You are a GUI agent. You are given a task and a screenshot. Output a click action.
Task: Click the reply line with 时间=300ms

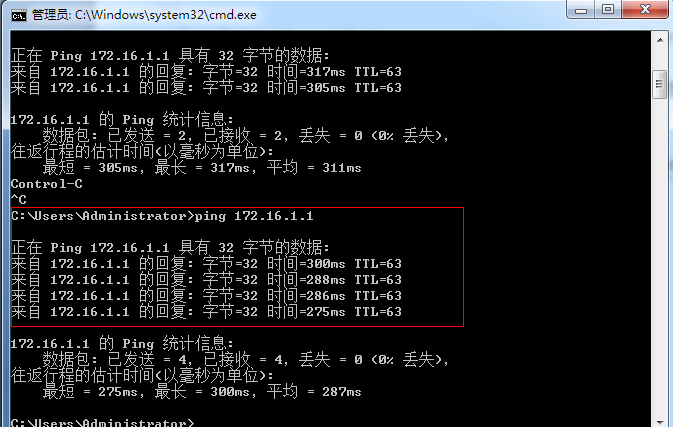point(206,263)
